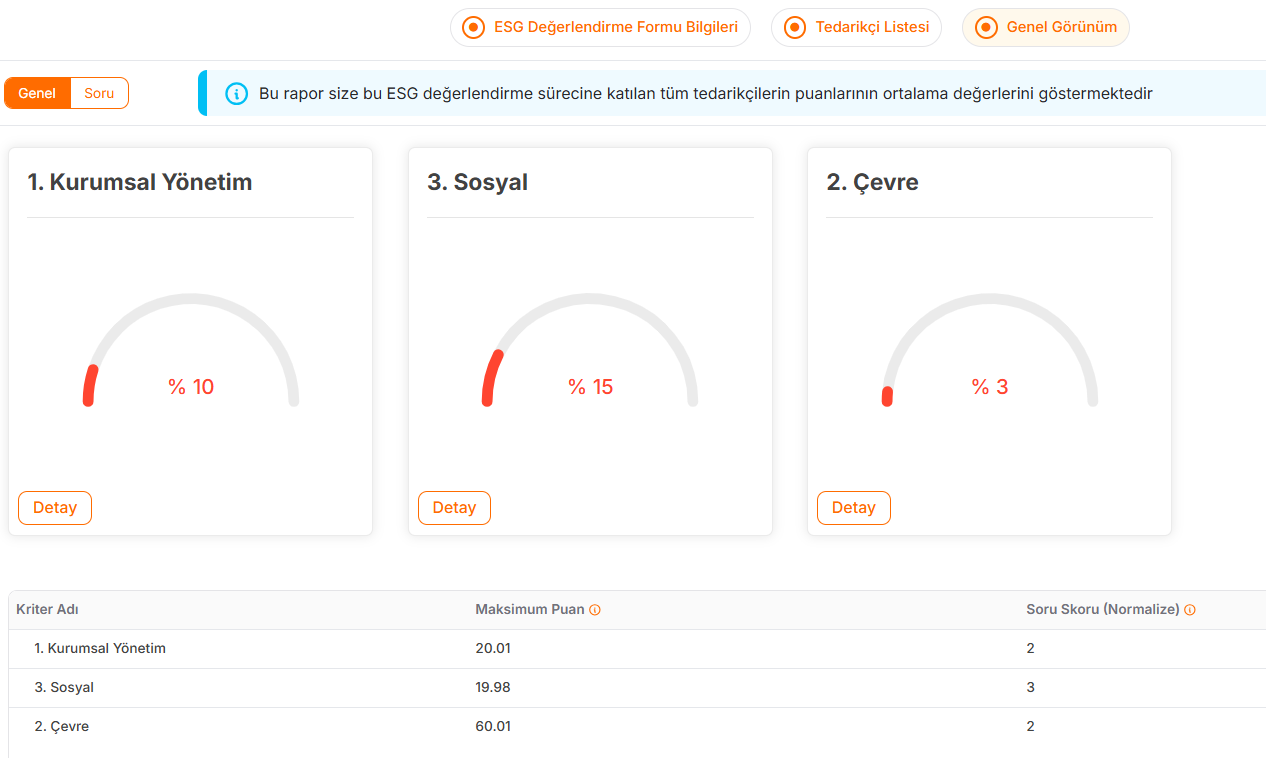
Task: Select the 1. Kurumsal Yönetim table row
Action: 100,649
